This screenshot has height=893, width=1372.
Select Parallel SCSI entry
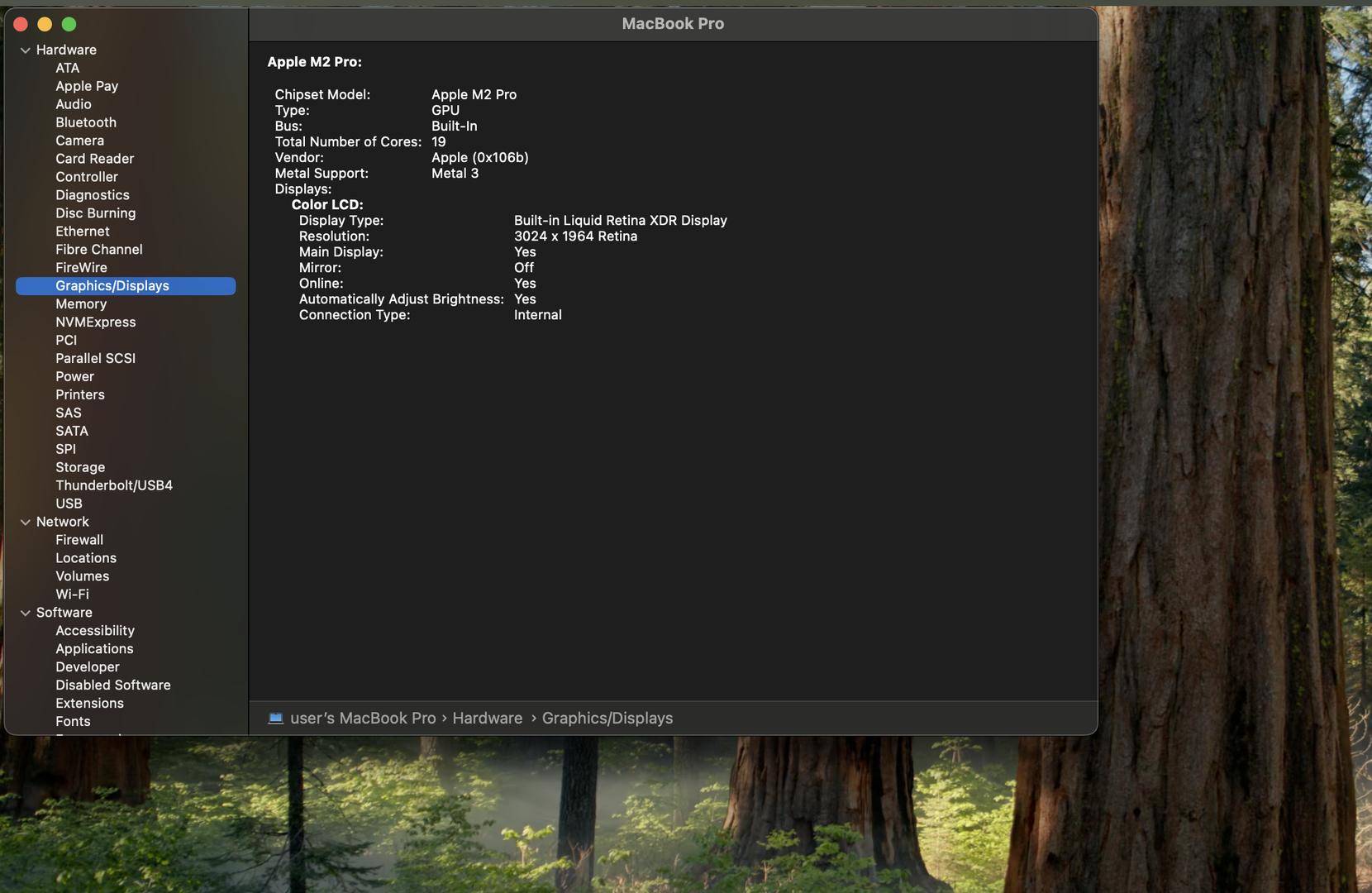(x=96, y=360)
